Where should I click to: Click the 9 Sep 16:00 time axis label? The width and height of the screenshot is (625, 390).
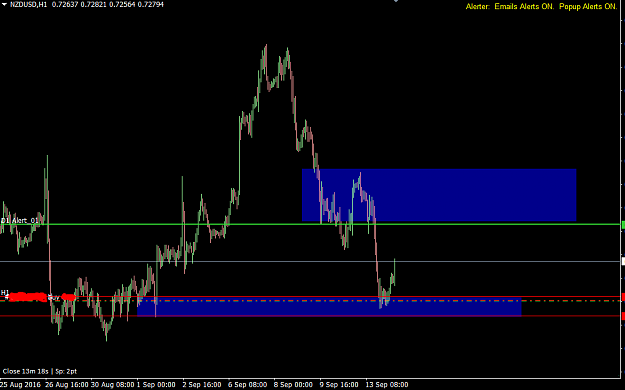pos(339,385)
